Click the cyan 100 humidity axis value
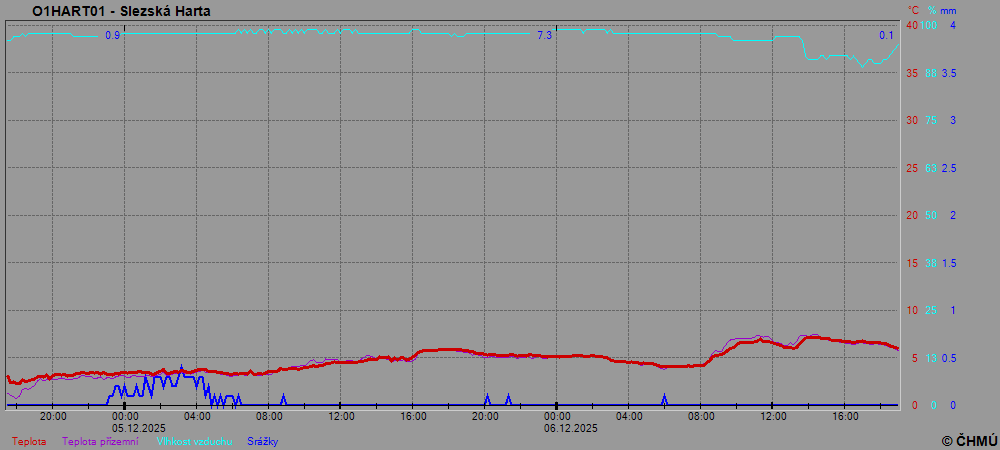This screenshot has width=1000, height=450. pos(929,25)
